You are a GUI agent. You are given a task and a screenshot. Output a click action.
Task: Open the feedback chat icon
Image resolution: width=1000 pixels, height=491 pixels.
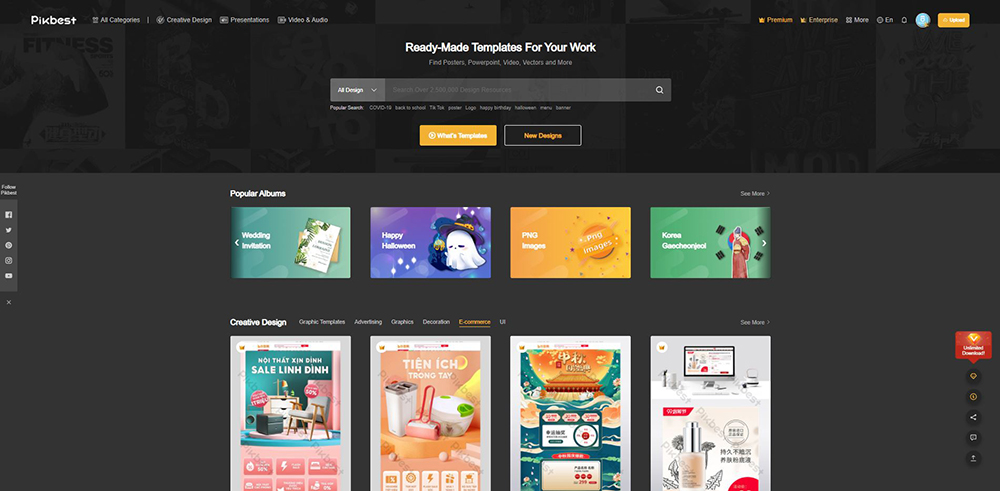coord(973,437)
